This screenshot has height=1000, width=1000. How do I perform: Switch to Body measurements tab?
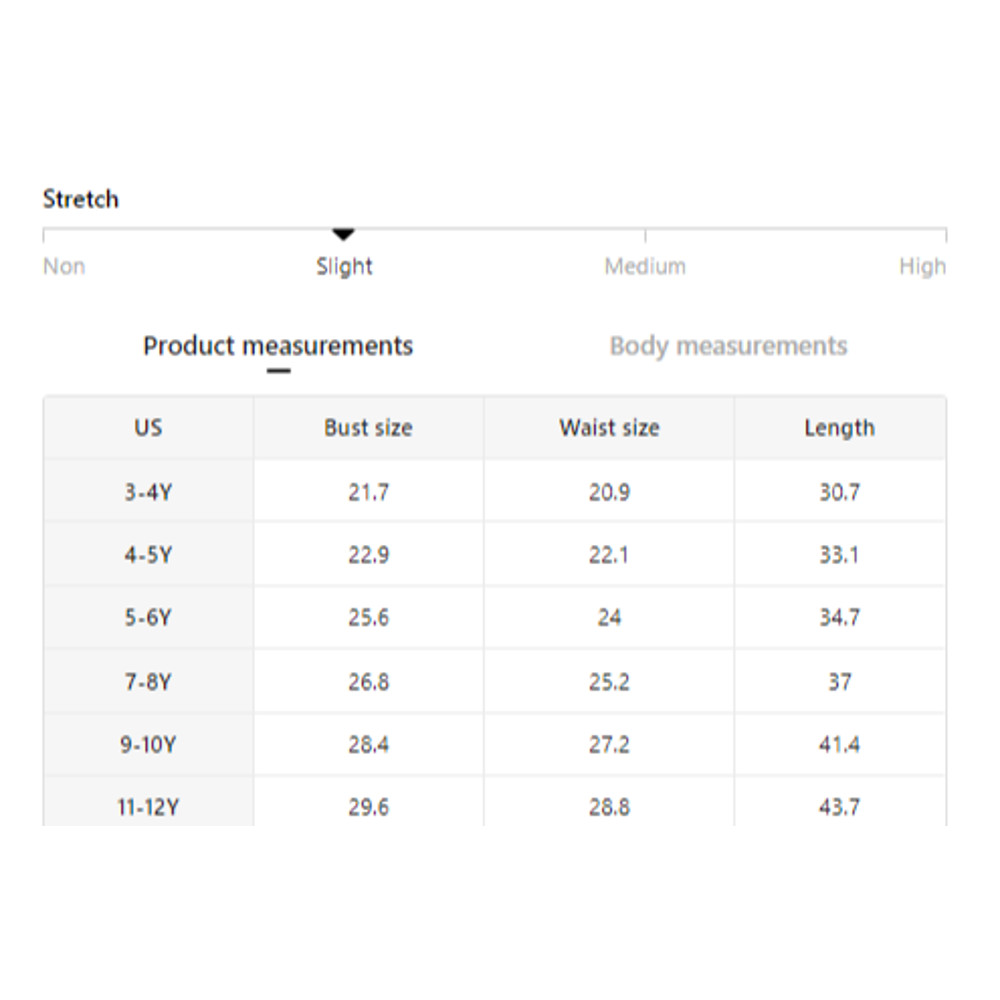click(x=728, y=346)
